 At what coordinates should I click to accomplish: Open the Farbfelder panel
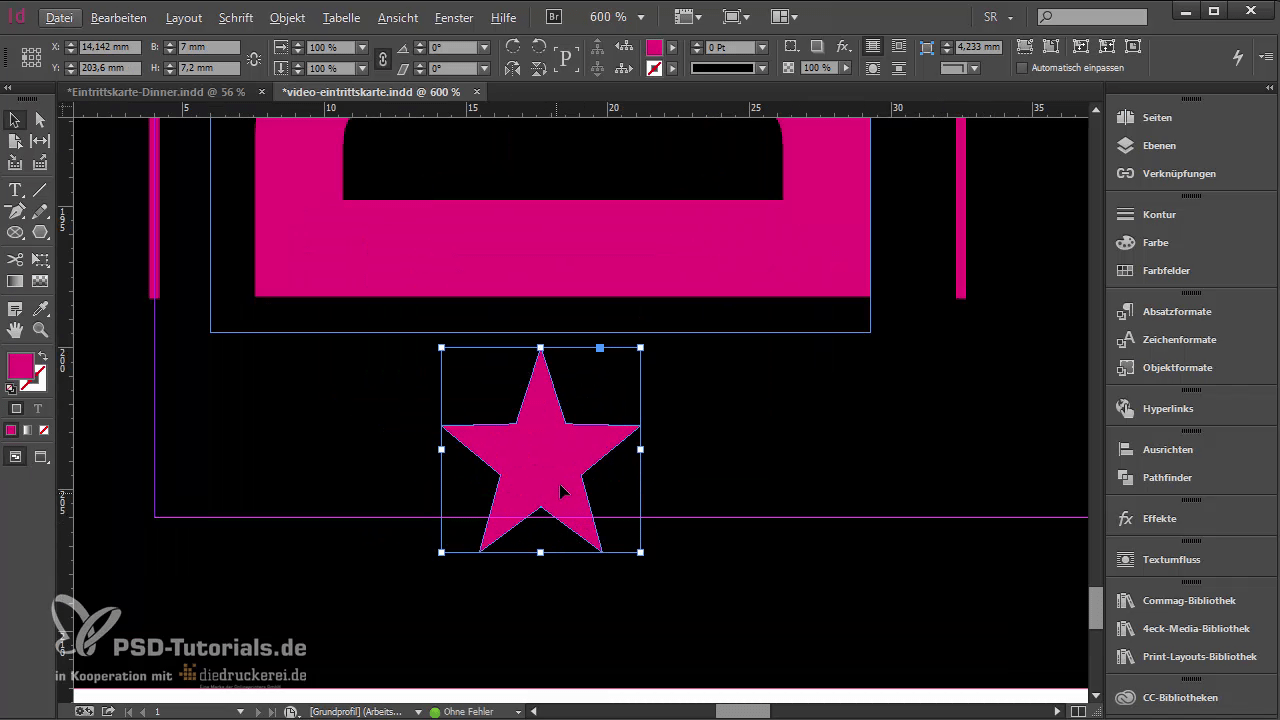pos(1166,270)
